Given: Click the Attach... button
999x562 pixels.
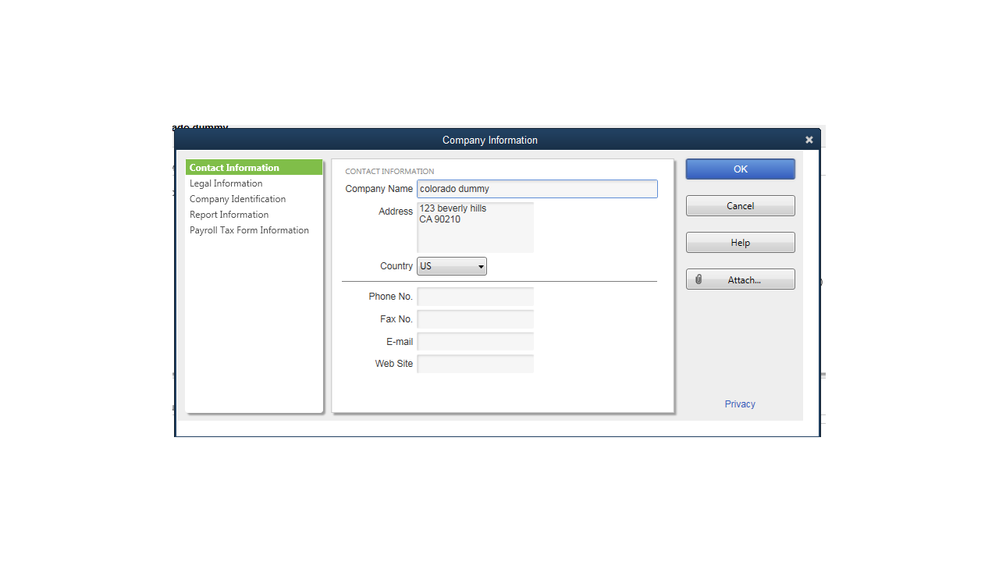Looking at the screenshot, I should 740,280.
